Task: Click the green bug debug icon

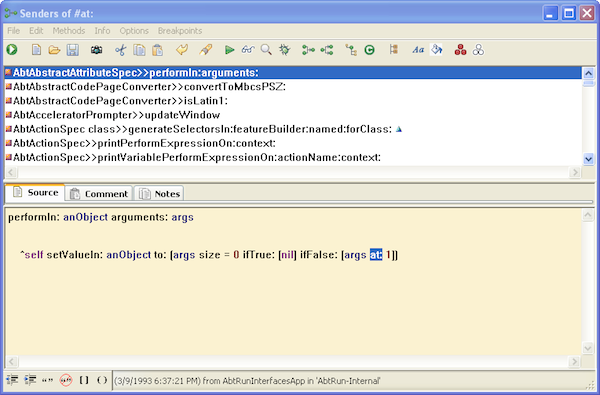Action: [285, 50]
